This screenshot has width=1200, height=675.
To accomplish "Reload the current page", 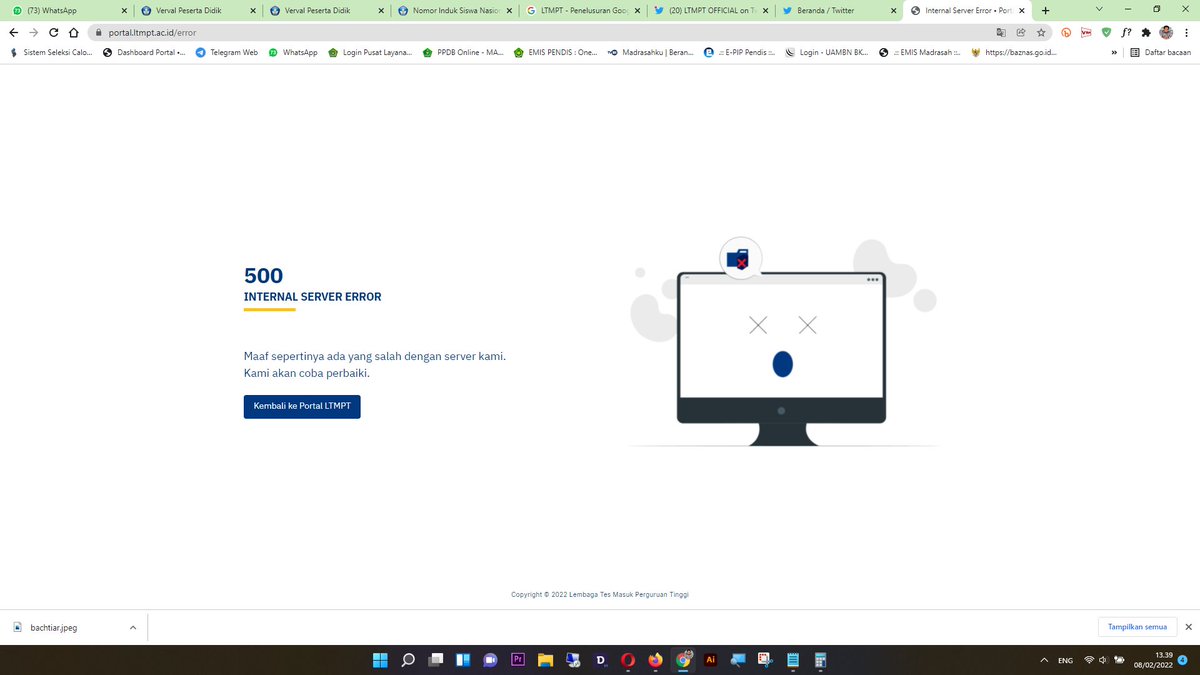I will tap(54, 32).
